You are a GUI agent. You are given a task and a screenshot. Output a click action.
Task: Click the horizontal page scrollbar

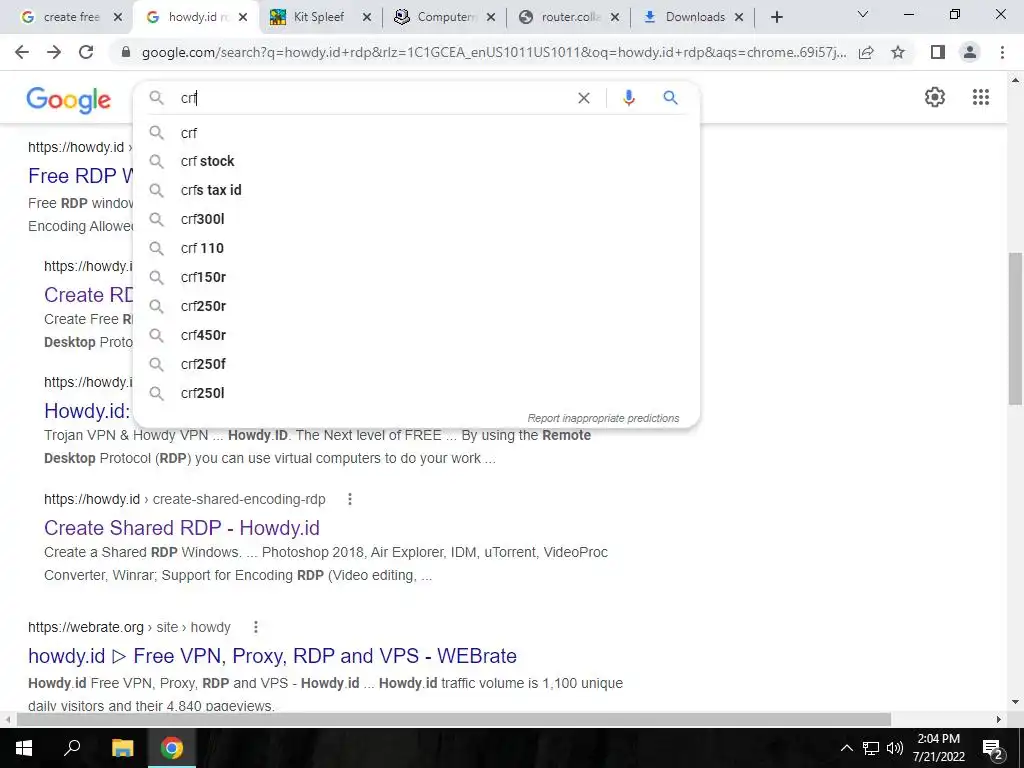click(x=454, y=719)
